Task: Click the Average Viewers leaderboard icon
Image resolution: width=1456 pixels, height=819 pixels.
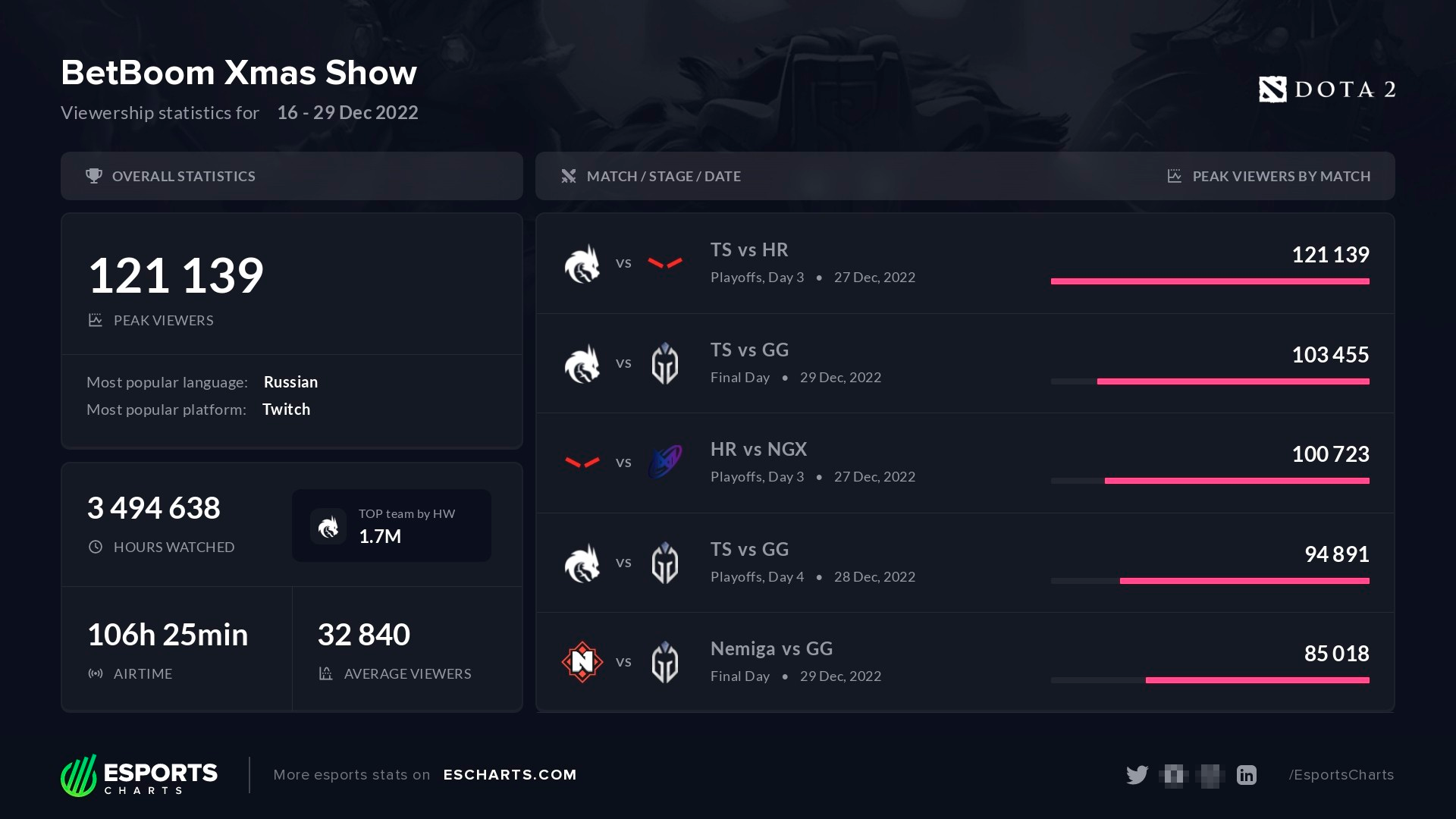Action: pyautogui.click(x=325, y=673)
